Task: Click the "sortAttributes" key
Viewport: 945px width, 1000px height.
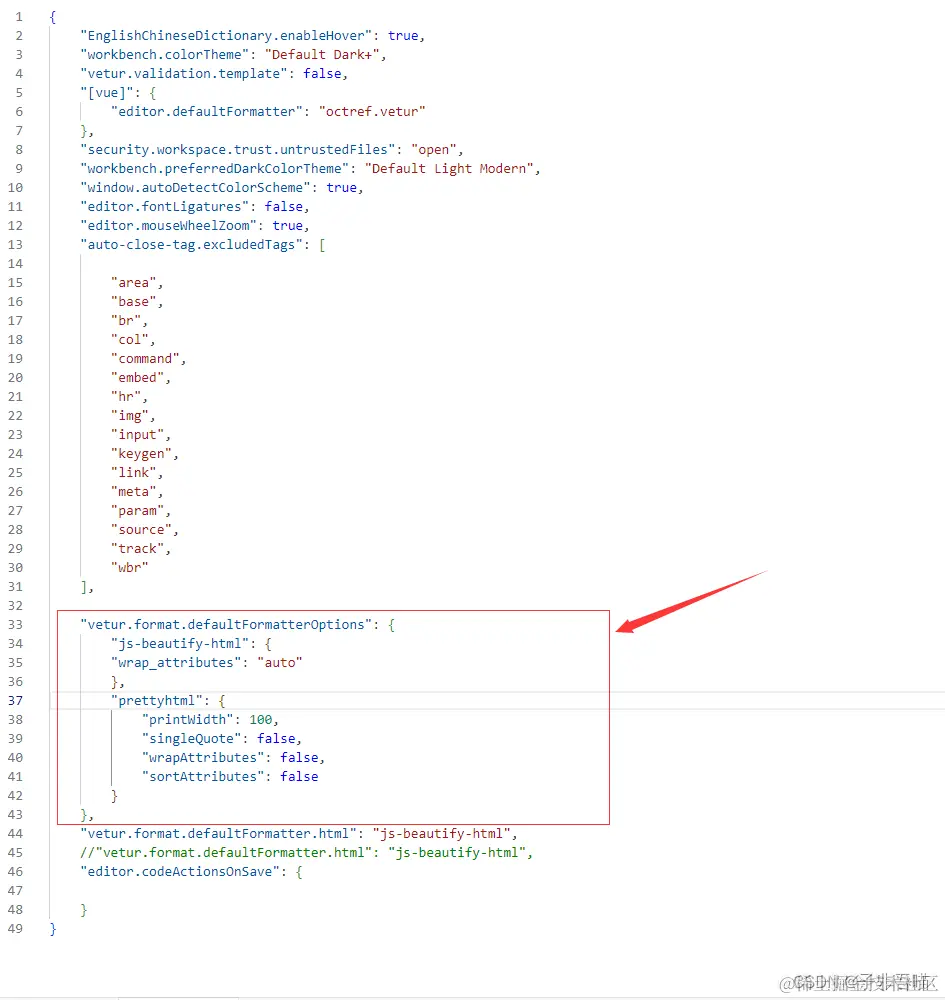Action: pyautogui.click(x=203, y=777)
